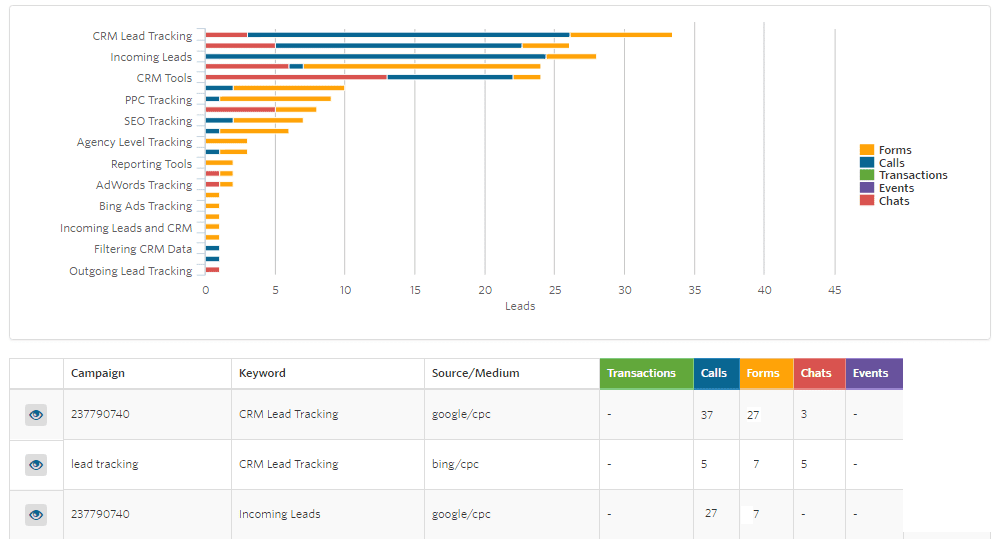Click the Events legend label

(x=897, y=188)
